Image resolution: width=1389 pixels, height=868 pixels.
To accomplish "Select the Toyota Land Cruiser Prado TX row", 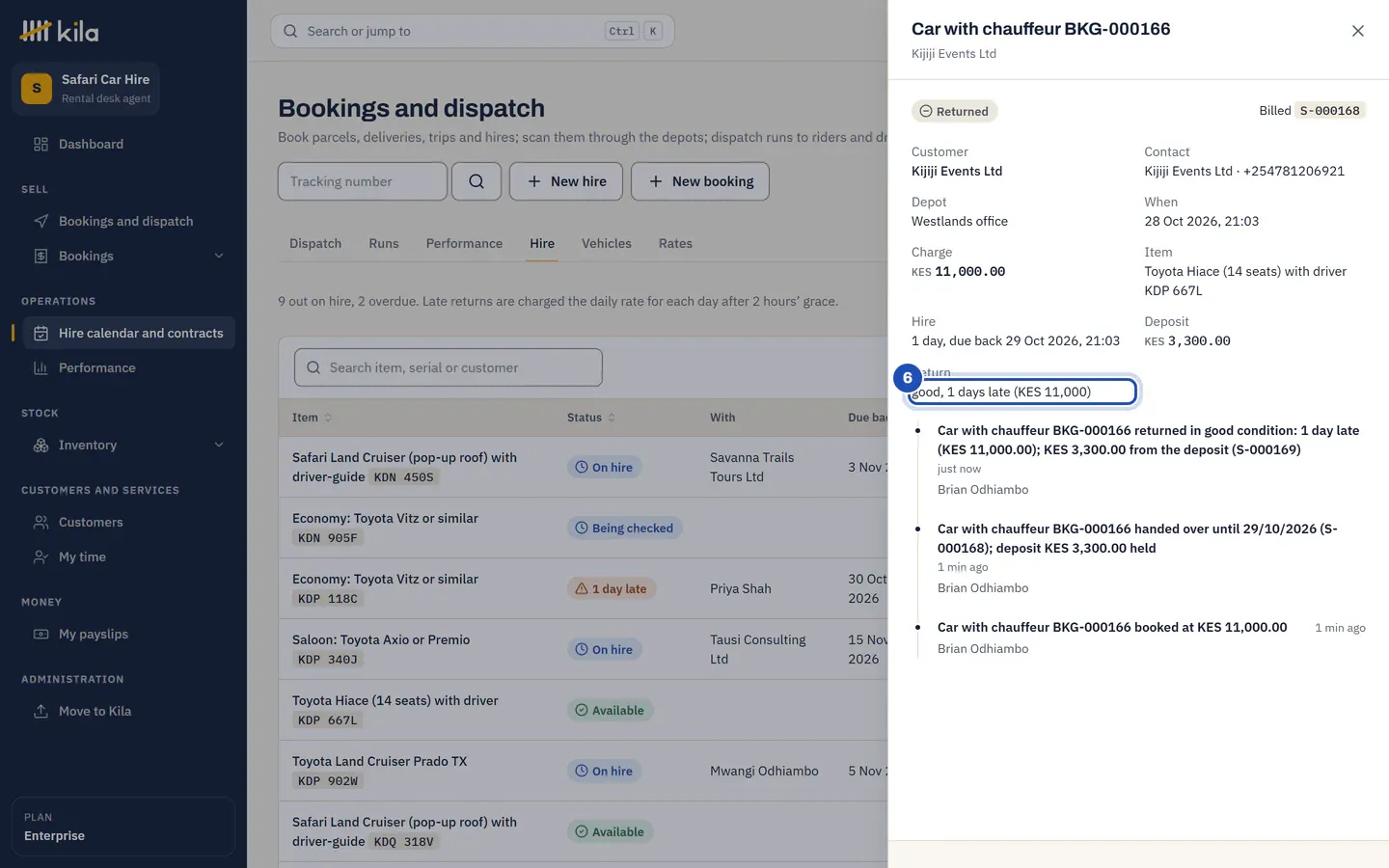I will tap(583, 771).
